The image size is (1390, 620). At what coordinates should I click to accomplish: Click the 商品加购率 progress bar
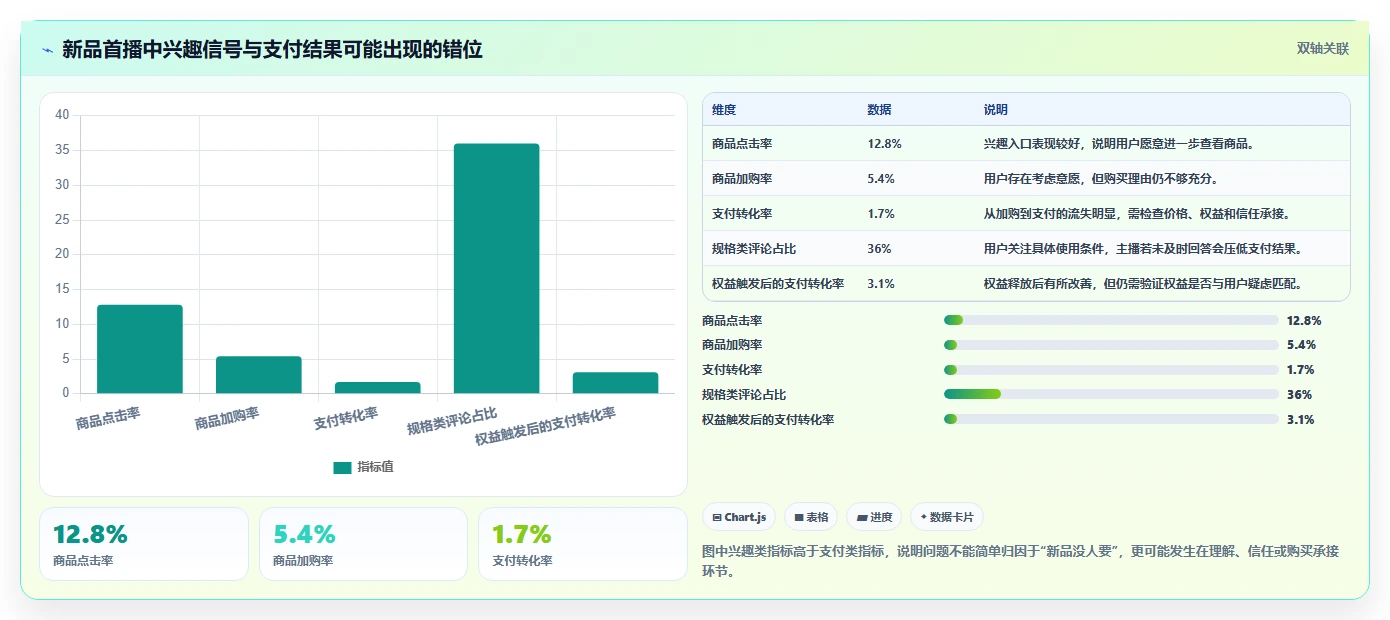point(1111,345)
